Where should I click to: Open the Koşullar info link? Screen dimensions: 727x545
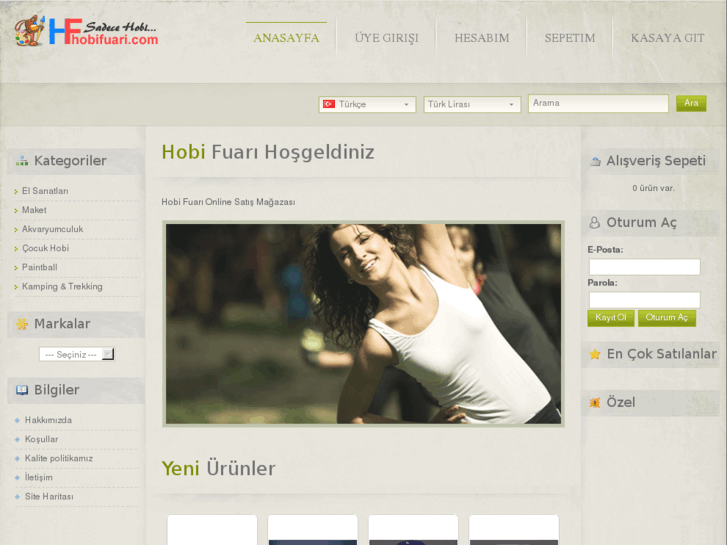point(41,439)
